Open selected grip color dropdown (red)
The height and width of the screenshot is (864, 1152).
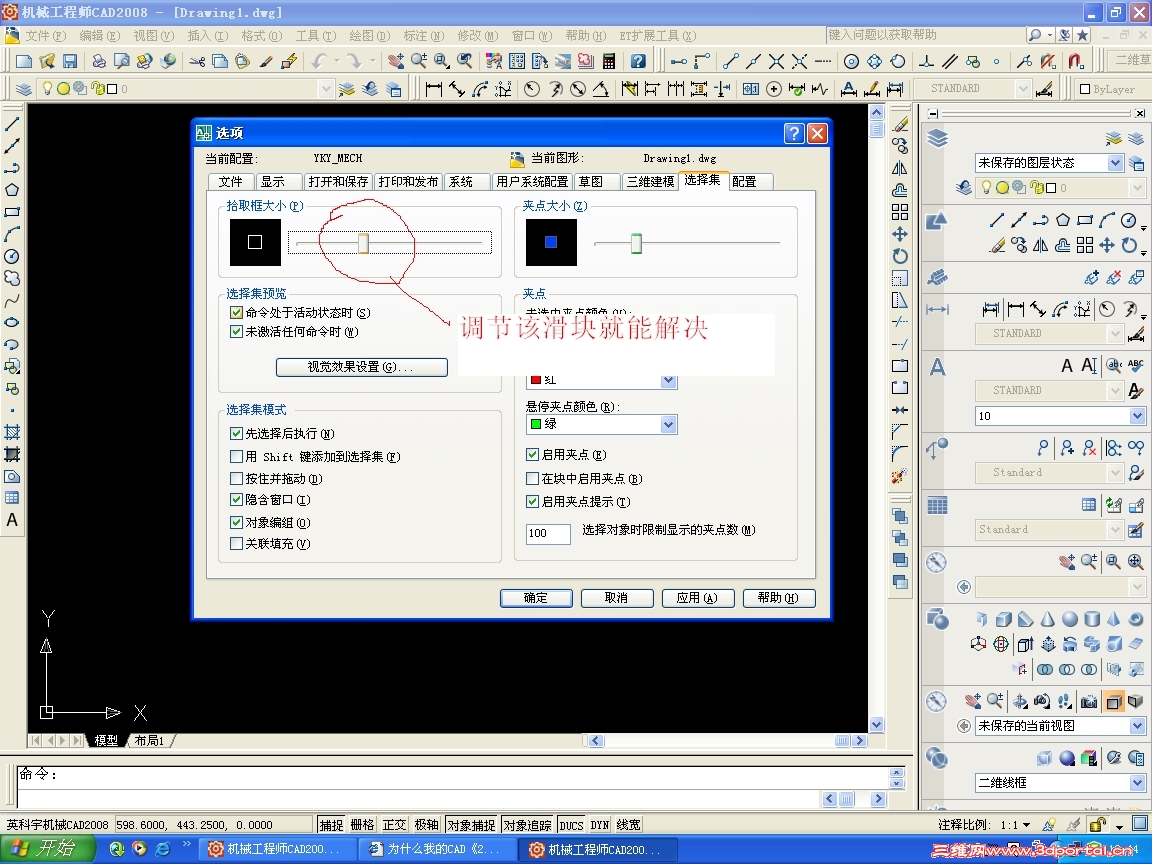[x=668, y=381]
